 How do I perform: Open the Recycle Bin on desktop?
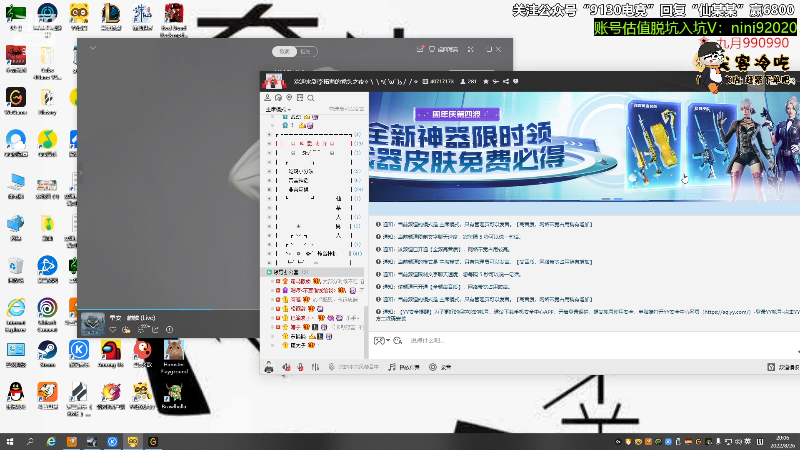[x=16, y=270]
